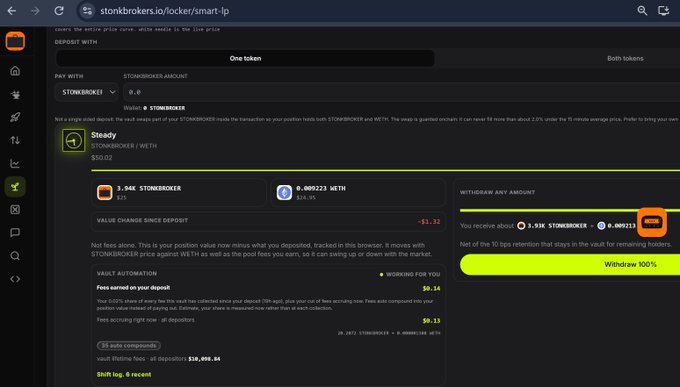This screenshot has width=680, height=387.
Task: Click the 3.94K STONKBROKER balance text
Action: pos(149,188)
